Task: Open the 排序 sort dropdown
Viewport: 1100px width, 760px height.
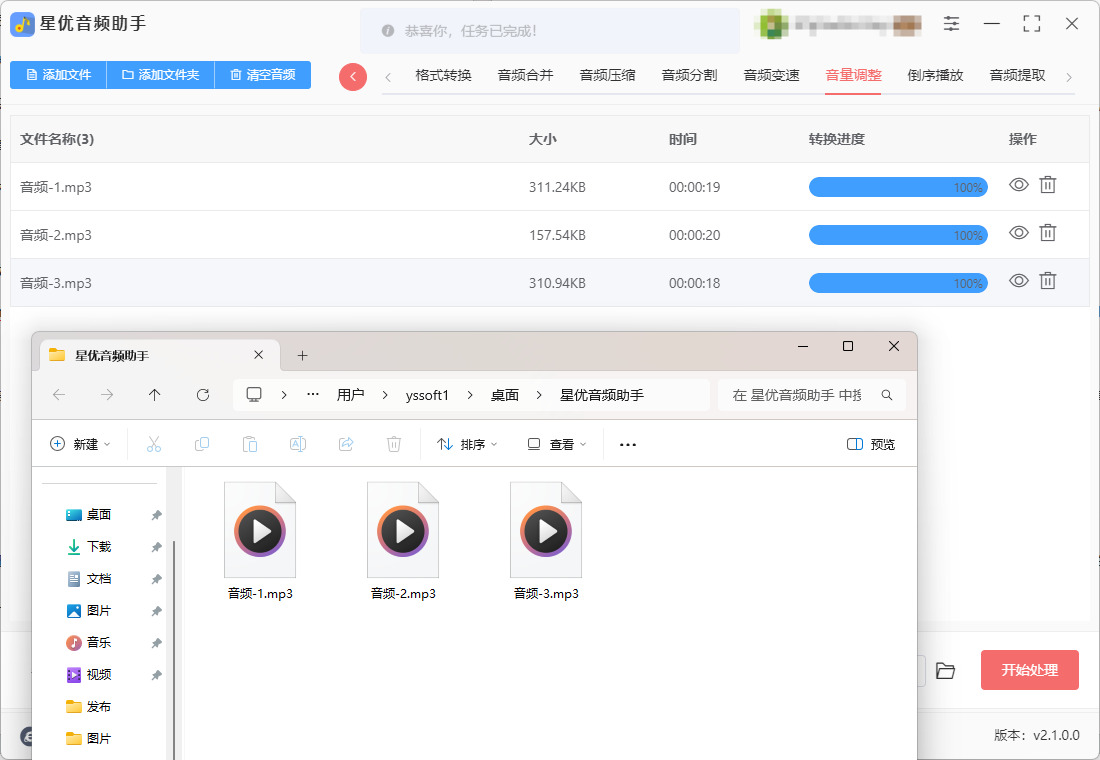Action: pyautogui.click(x=467, y=444)
